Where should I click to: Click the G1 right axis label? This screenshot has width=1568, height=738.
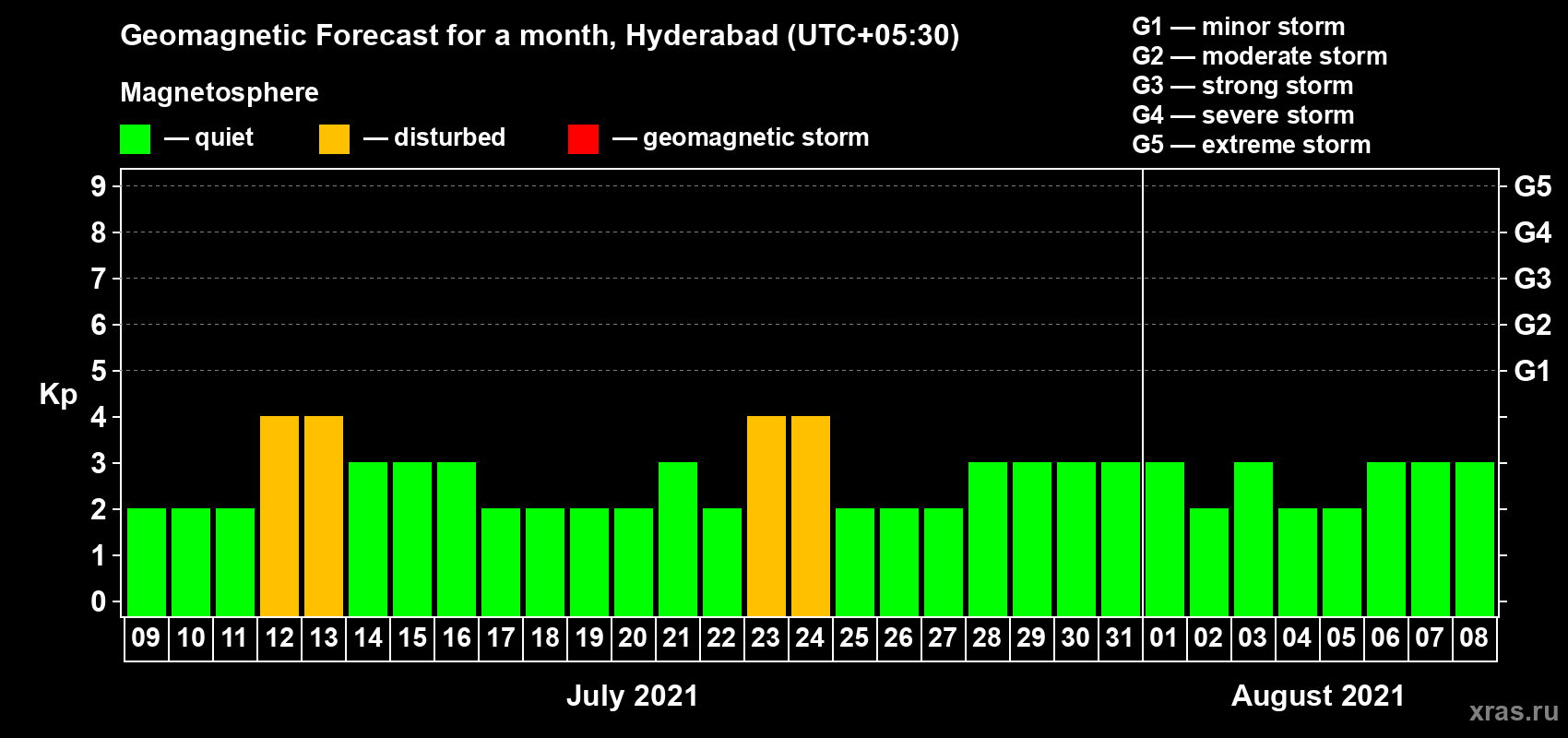coord(1532,371)
